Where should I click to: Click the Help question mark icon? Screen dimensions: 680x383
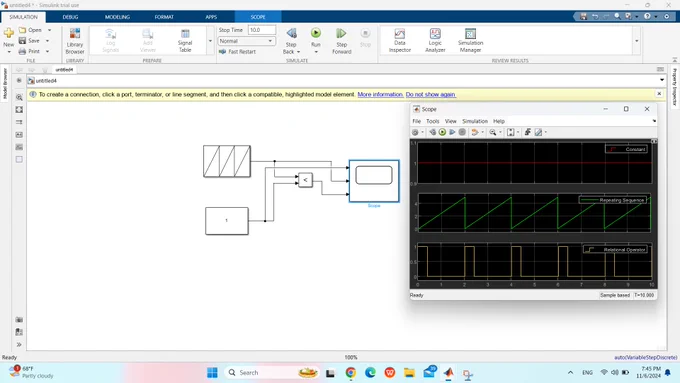click(x=647, y=16)
